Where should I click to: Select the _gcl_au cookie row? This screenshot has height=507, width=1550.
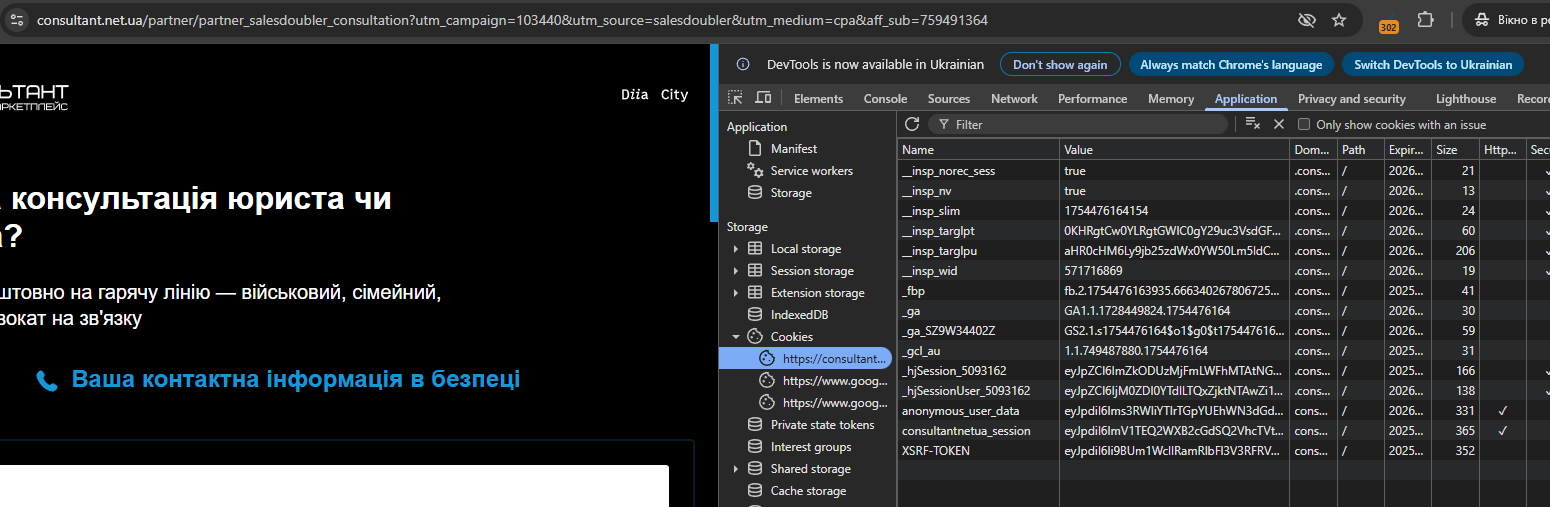click(1223, 351)
